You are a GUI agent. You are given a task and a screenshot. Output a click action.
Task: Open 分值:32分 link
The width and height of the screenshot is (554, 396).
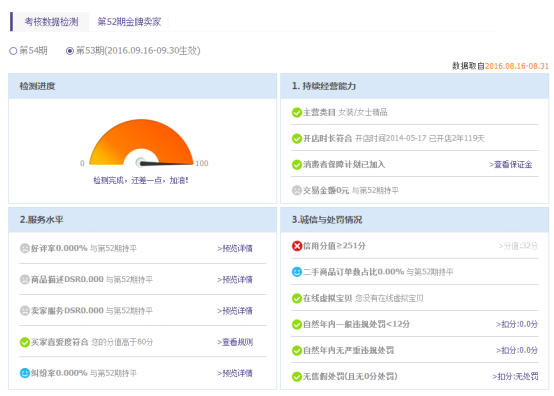point(518,246)
